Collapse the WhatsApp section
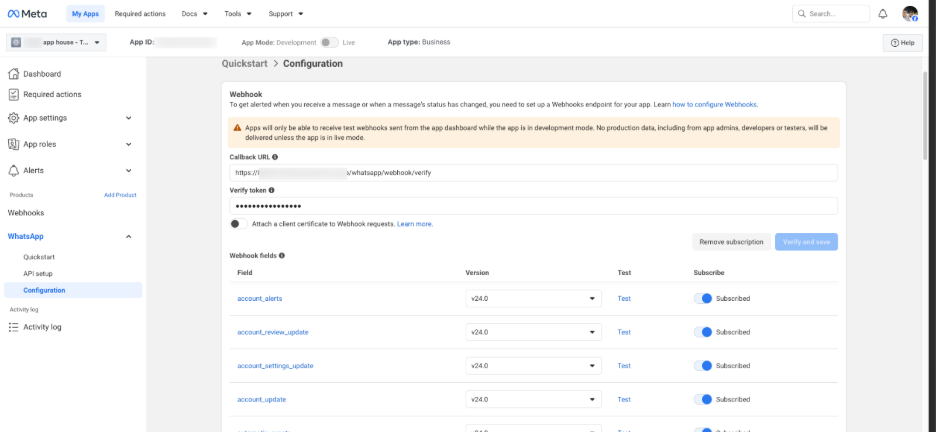The height and width of the screenshot is (432, 936). 128,237
